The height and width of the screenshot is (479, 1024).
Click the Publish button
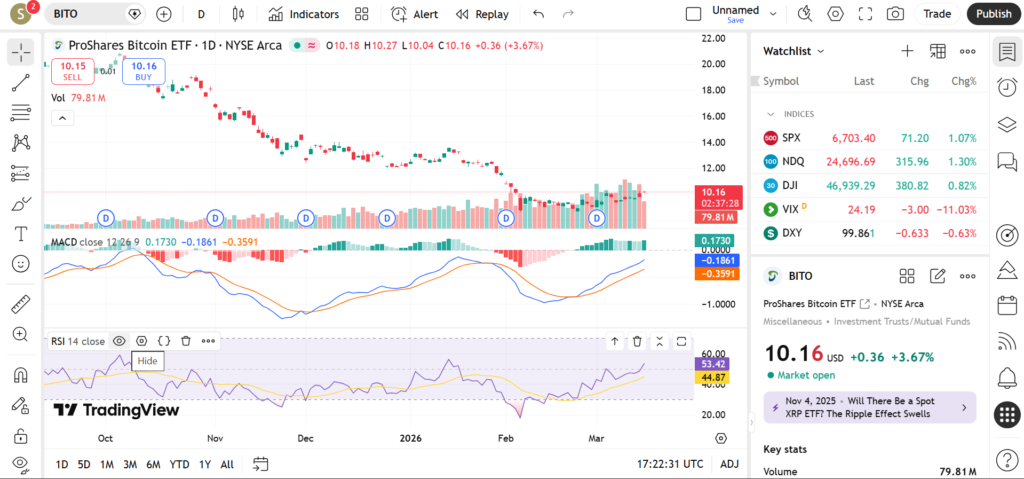993,14
